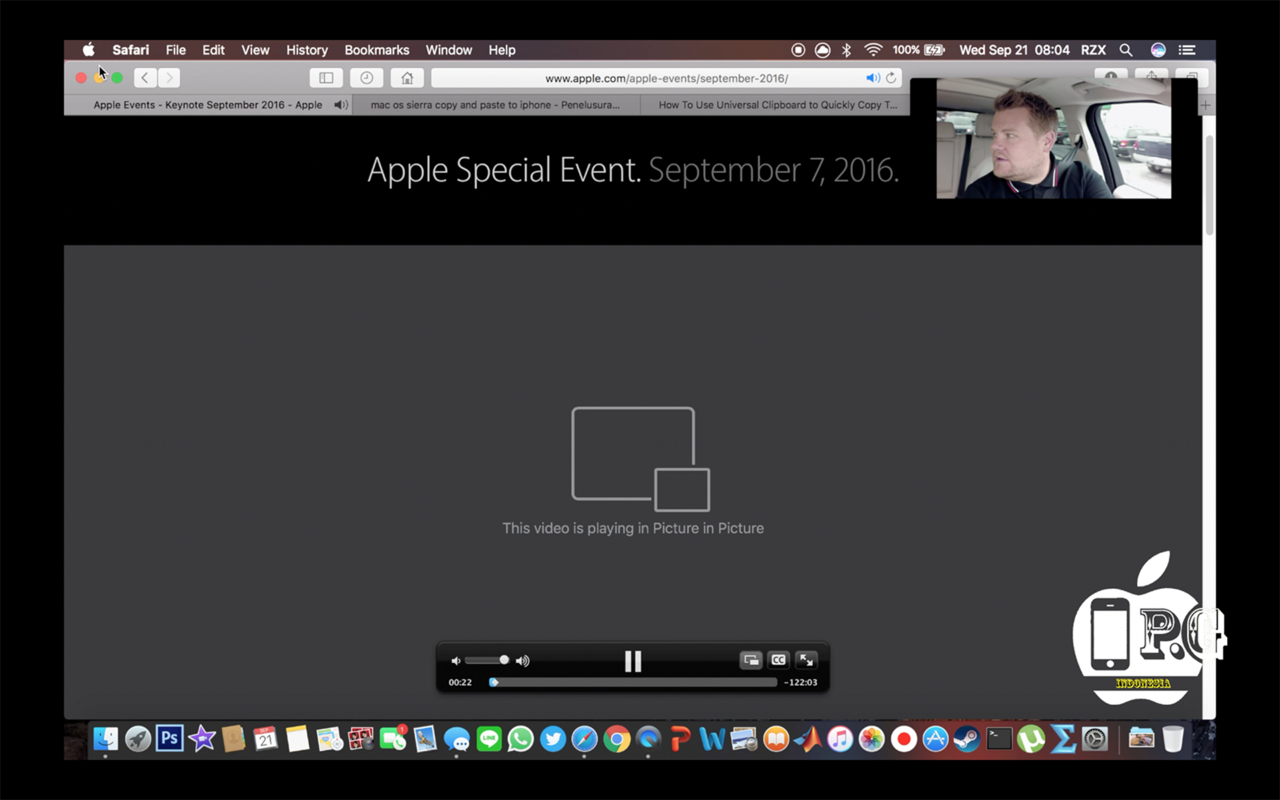Screen dimensions: 1280x800
Task: Open the Safari menu
Action: (x=131, y=50)
